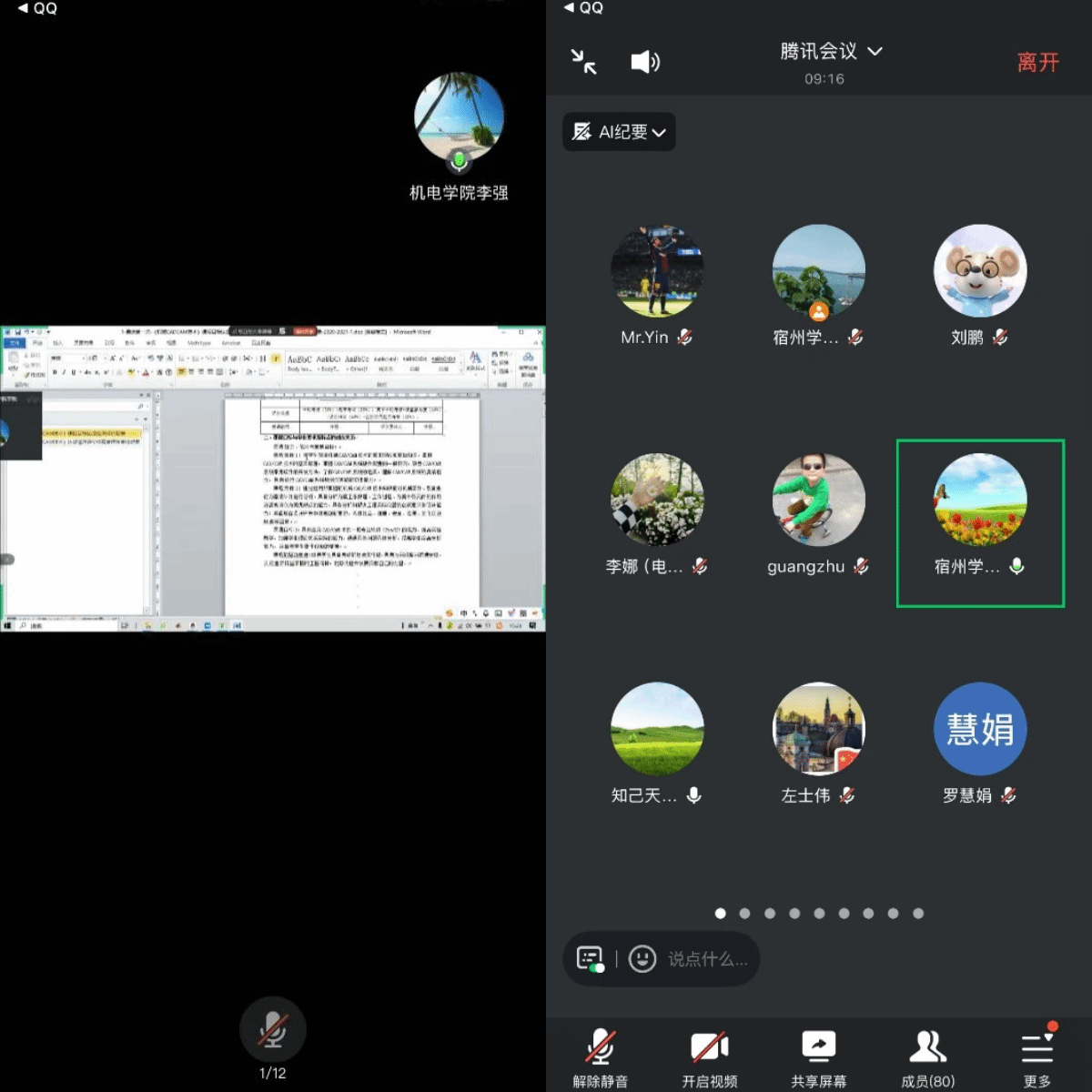1092x1092 pixels.
Task: Return to QQ in right pane
Action: pos(583,8)
